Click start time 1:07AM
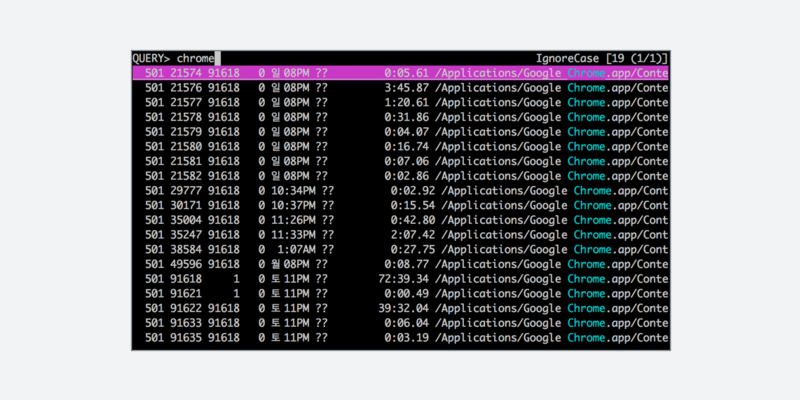The width and height of the screenshot is (800, 400). (x=296, y=250)
